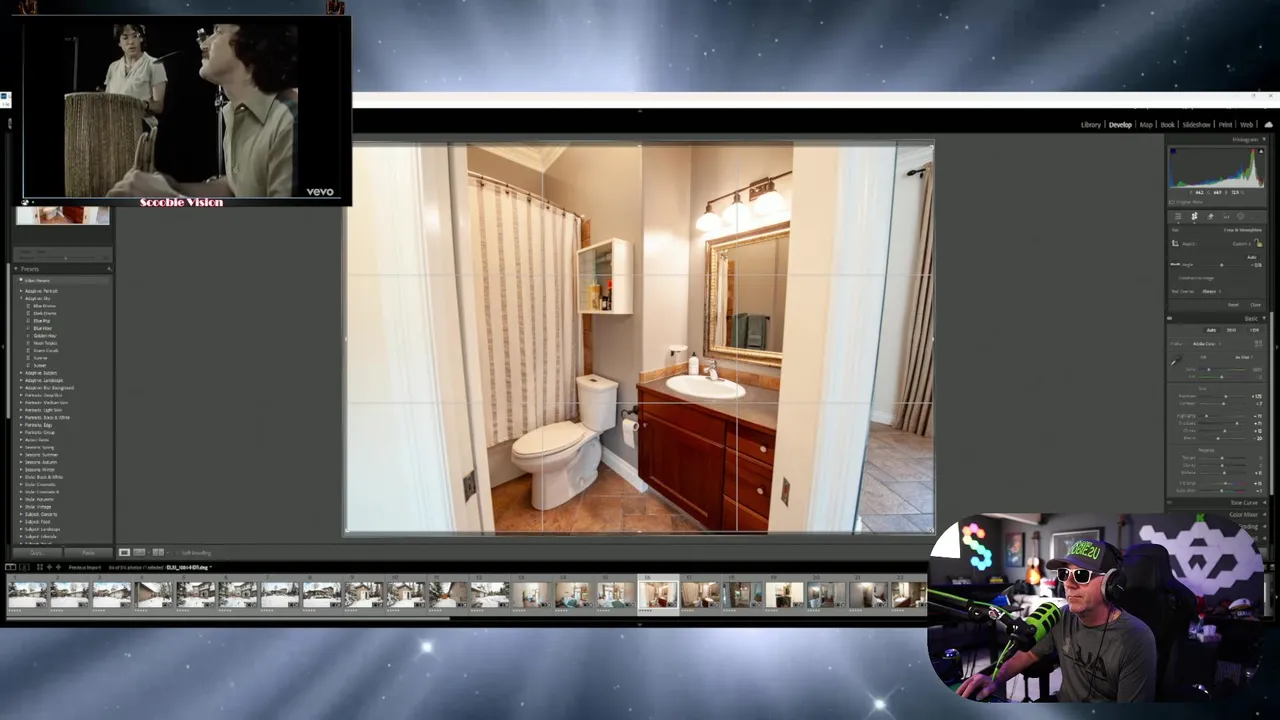The image size is (1280, 720).
Task: Open the Tool Overlay Always dropdown
Action: click(x=1211, y=291)
